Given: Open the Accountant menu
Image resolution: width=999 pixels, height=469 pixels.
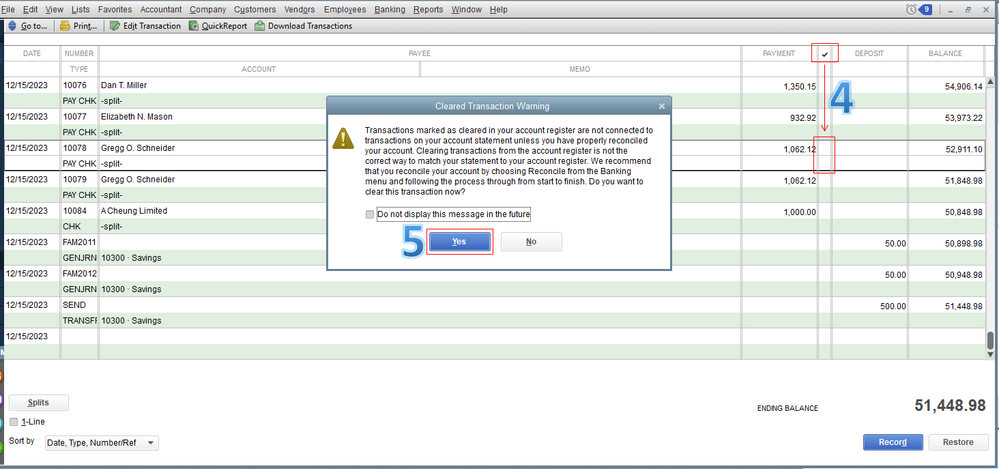Looking at the screenshot, I should pyautogui.click(x=161, y=10).
